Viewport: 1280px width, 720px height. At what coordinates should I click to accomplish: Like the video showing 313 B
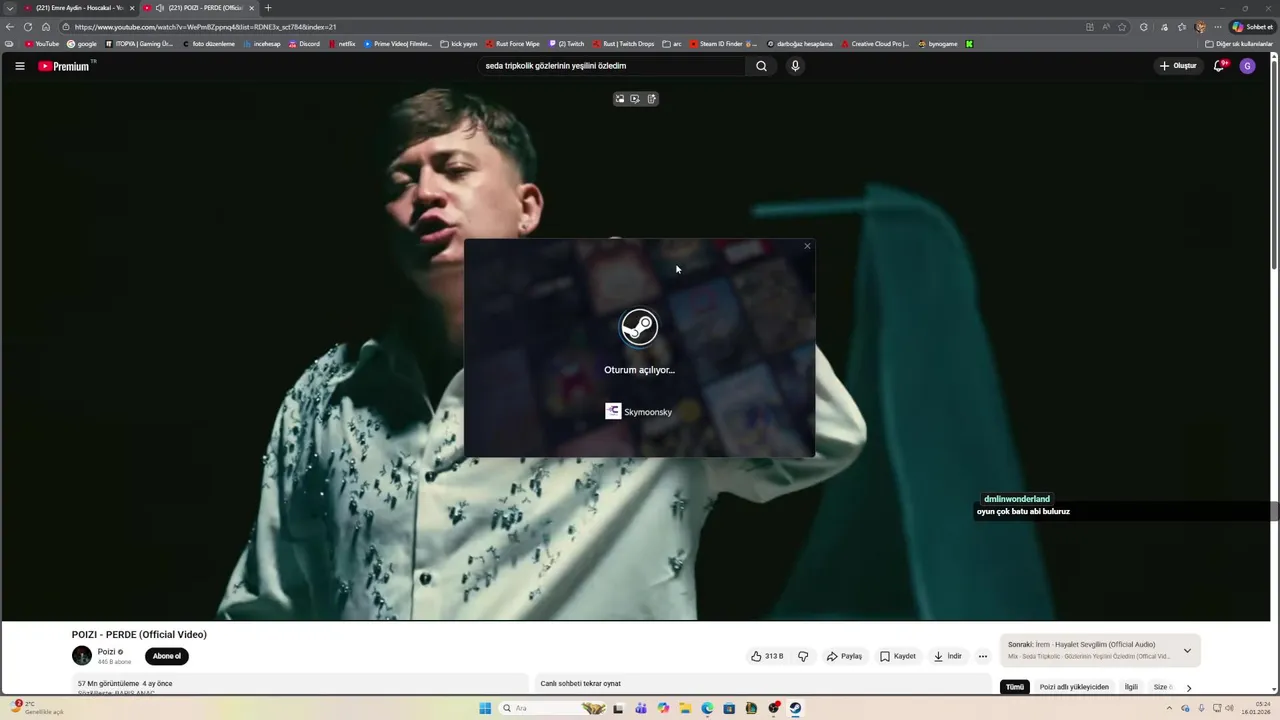pyautogui.click(x=767, y=656)
